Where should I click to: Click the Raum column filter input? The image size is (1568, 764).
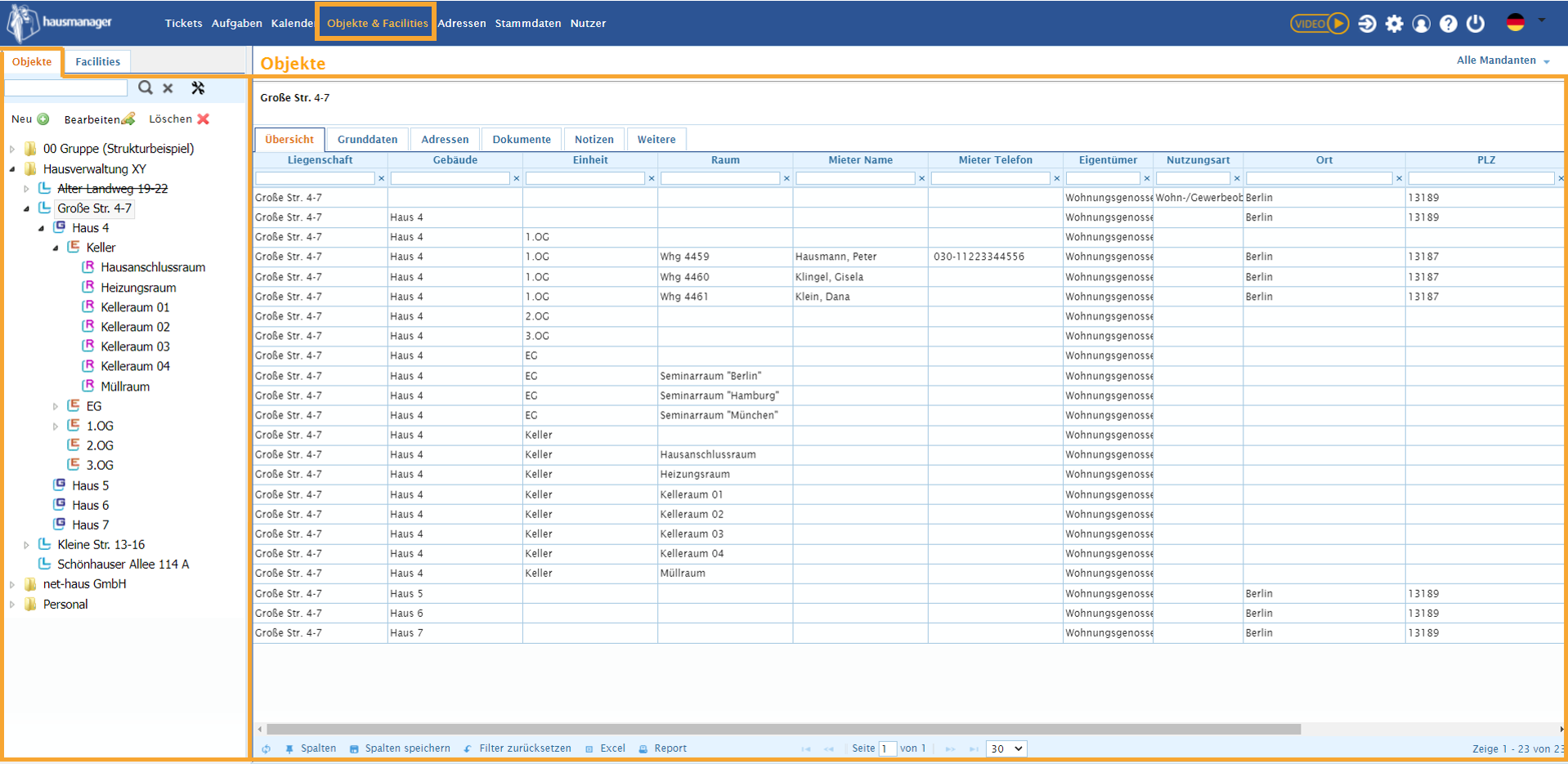point(720,178)
